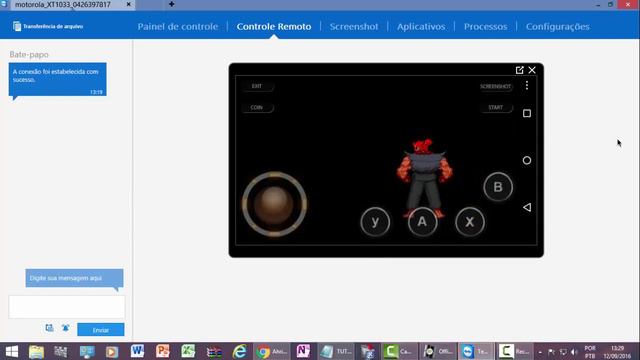Click the nudge bell icon in chat

pos(66,328)
